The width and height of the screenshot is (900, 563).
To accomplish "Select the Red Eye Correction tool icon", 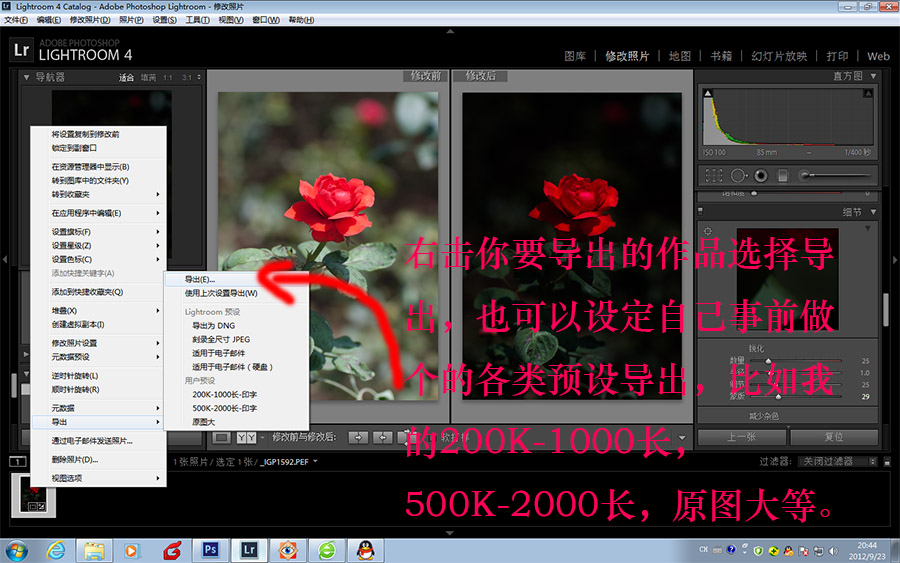I will click(761, 175).
